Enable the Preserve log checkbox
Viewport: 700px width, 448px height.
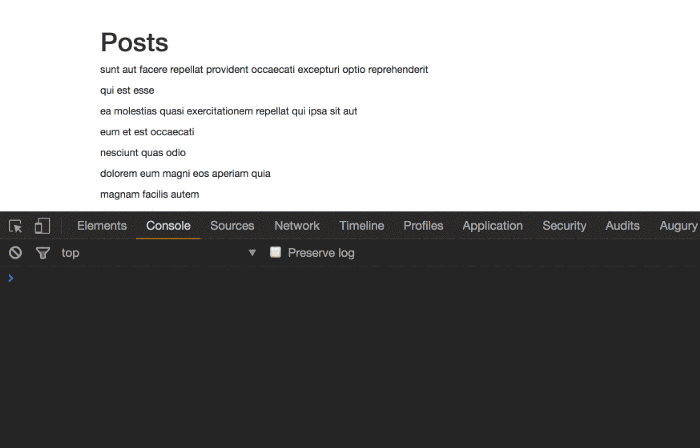pyautogui.click(x=275, y=253)
